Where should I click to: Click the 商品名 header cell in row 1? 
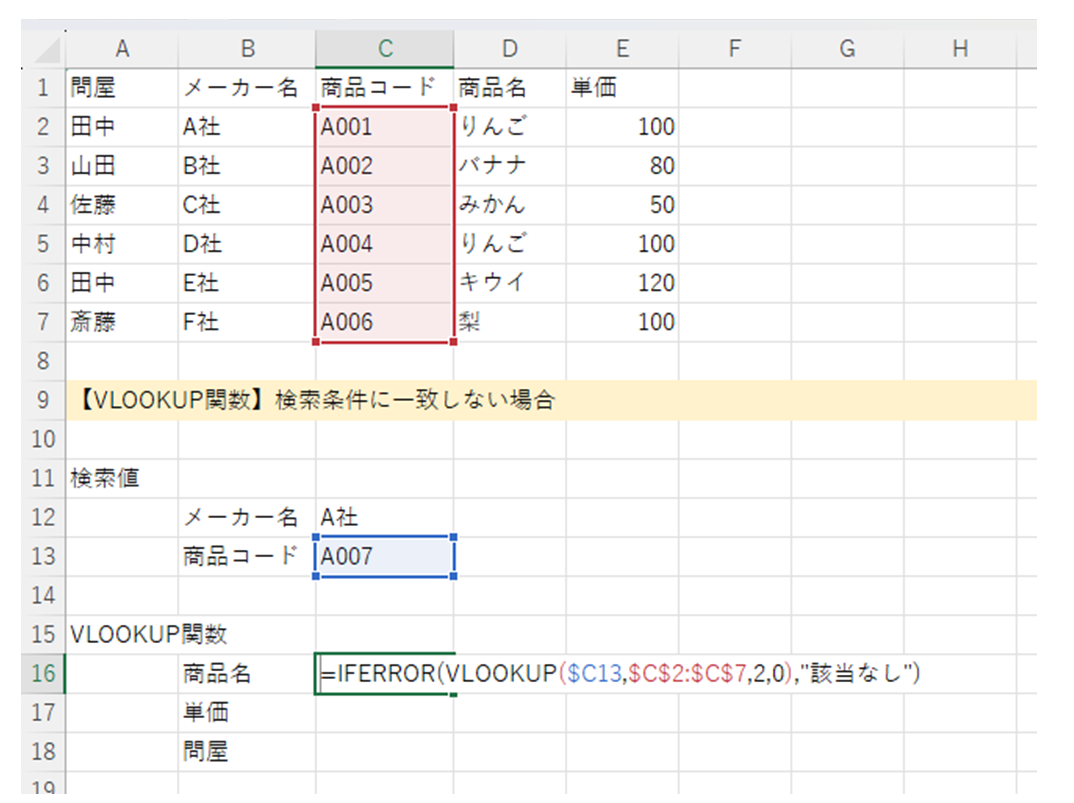(x=510, y=88)
